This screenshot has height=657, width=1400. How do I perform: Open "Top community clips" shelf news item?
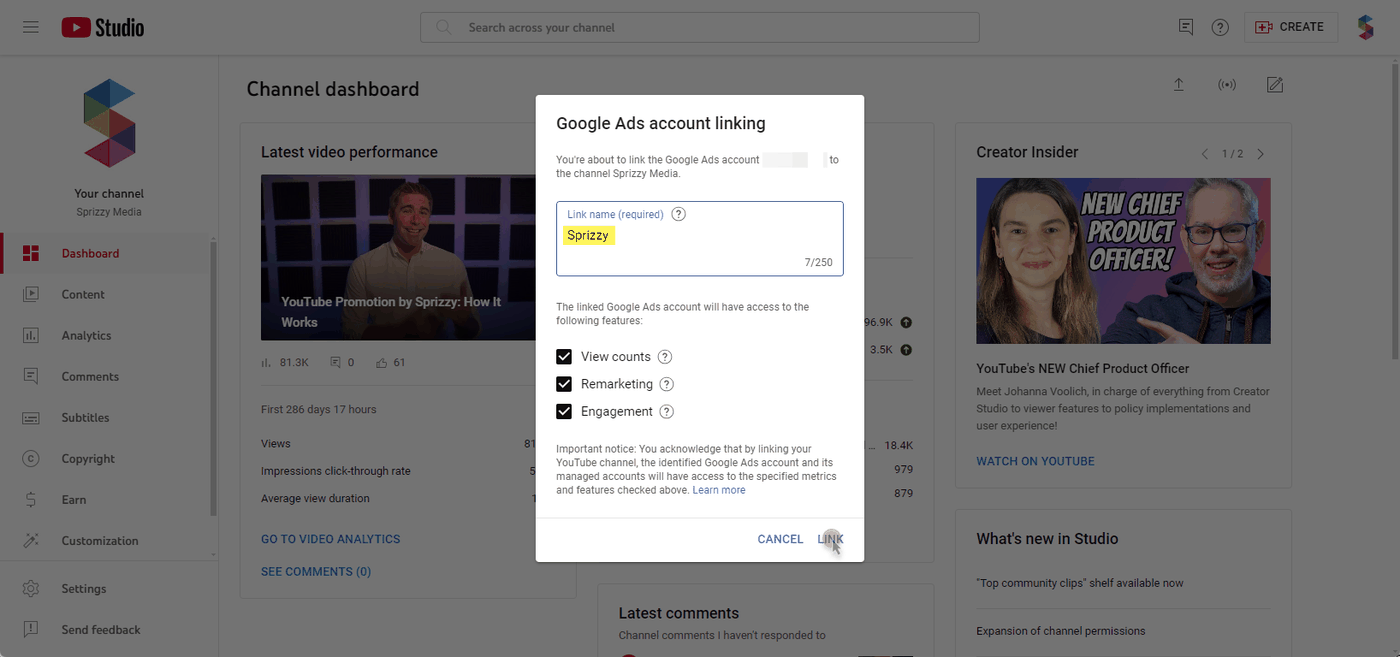click(1080, 583)
